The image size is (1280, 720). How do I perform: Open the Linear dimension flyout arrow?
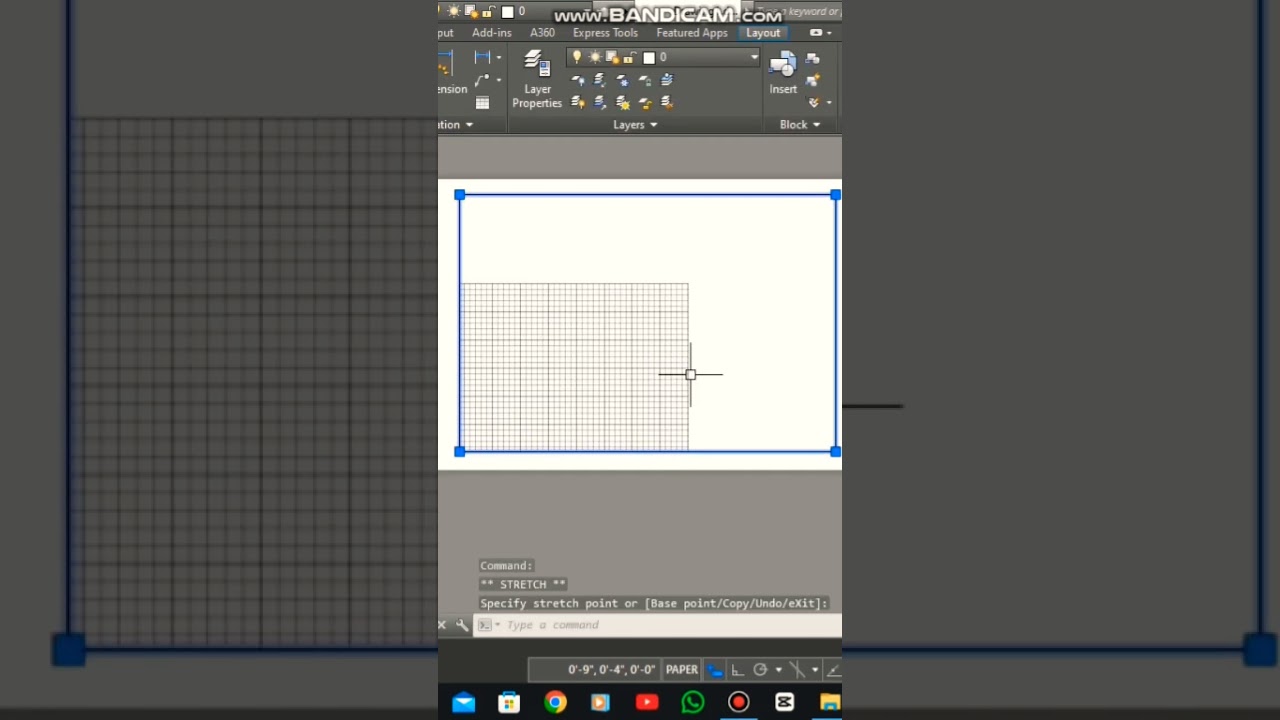499,57
